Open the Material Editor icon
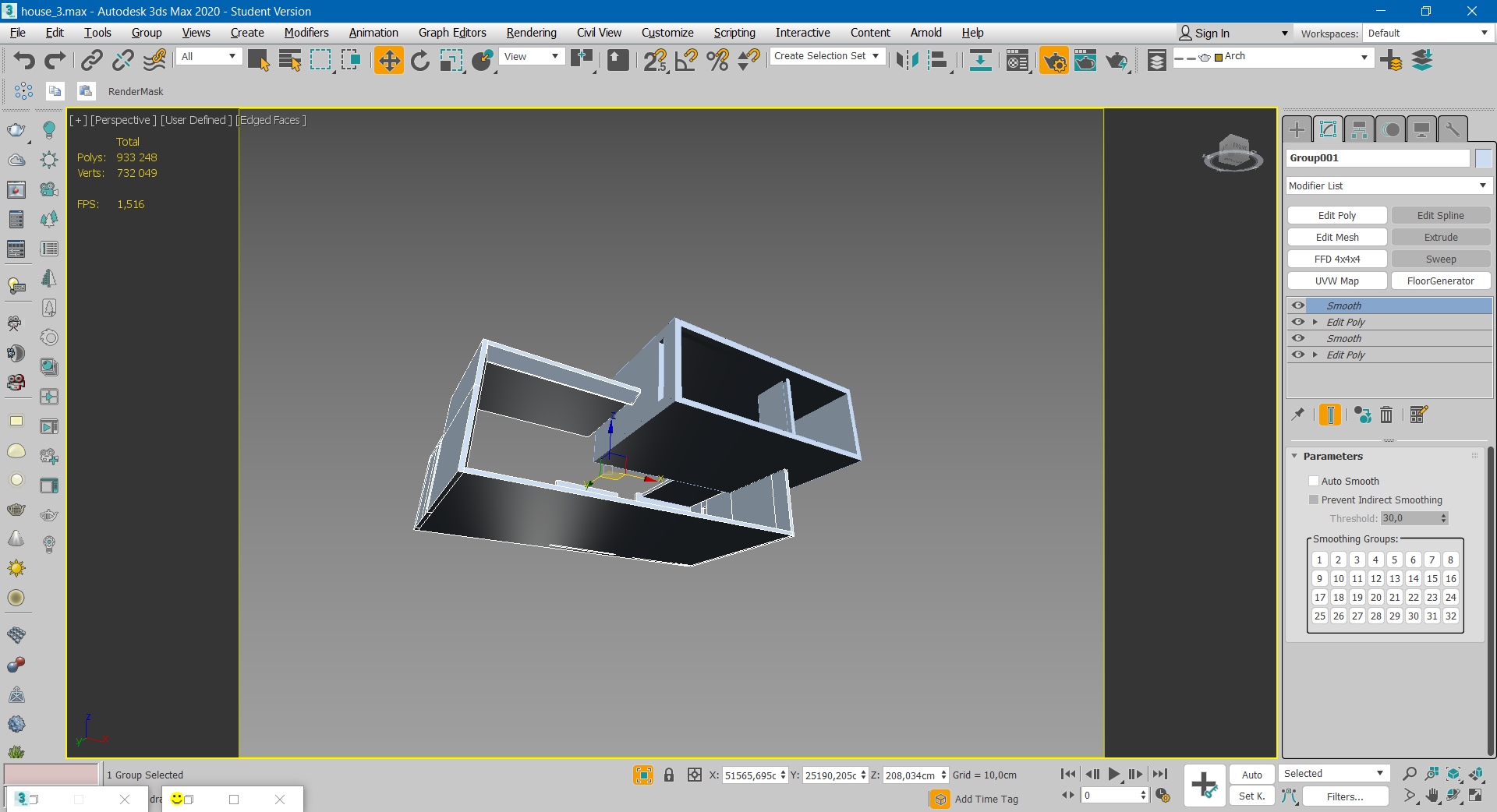The height and width of the screenshot is (812, 1497). point(1017,60)
